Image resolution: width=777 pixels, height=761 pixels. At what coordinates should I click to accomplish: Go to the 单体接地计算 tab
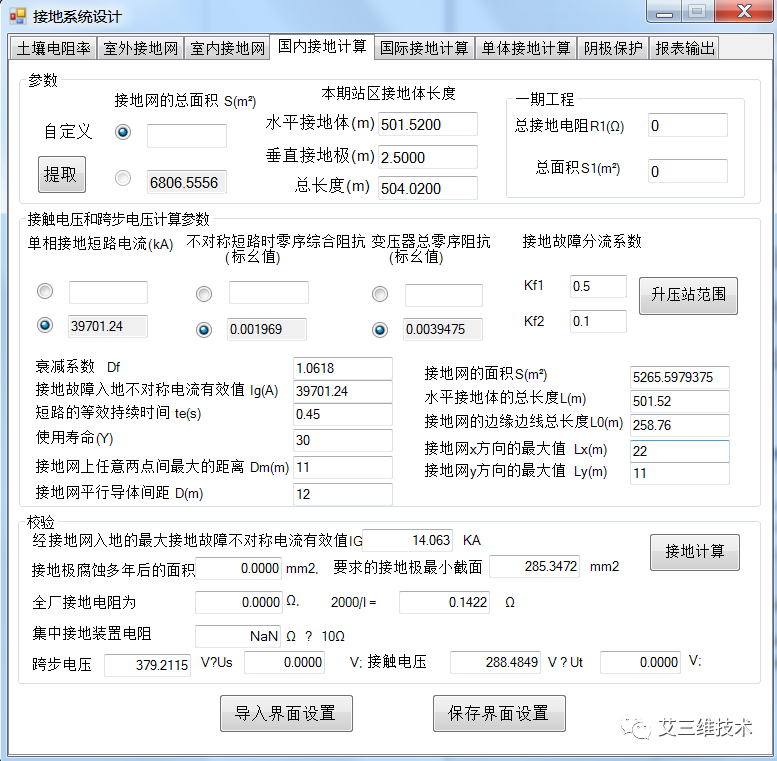click(526, 48)
